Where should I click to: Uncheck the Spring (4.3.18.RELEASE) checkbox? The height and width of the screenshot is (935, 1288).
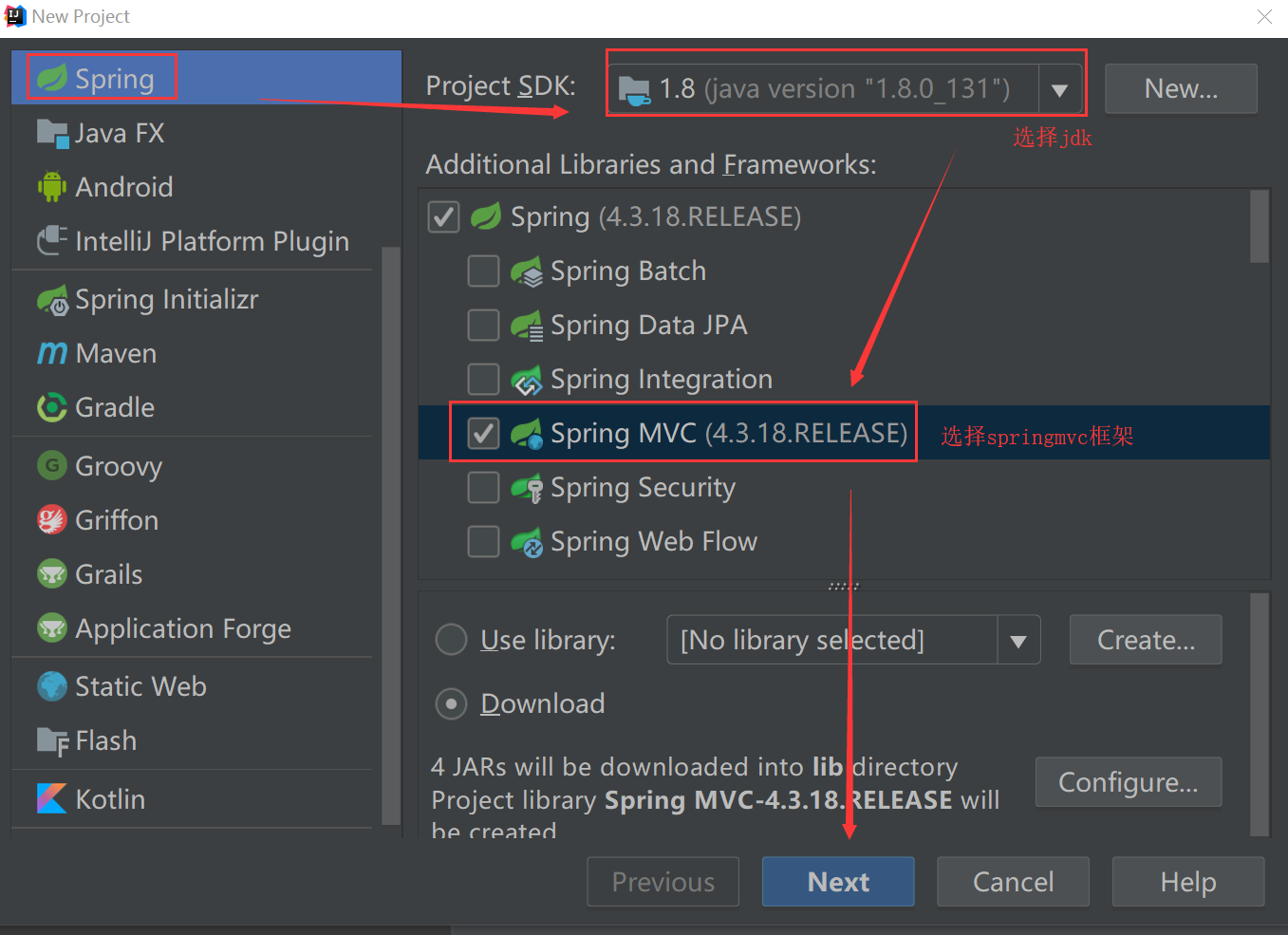coord(444,216)
